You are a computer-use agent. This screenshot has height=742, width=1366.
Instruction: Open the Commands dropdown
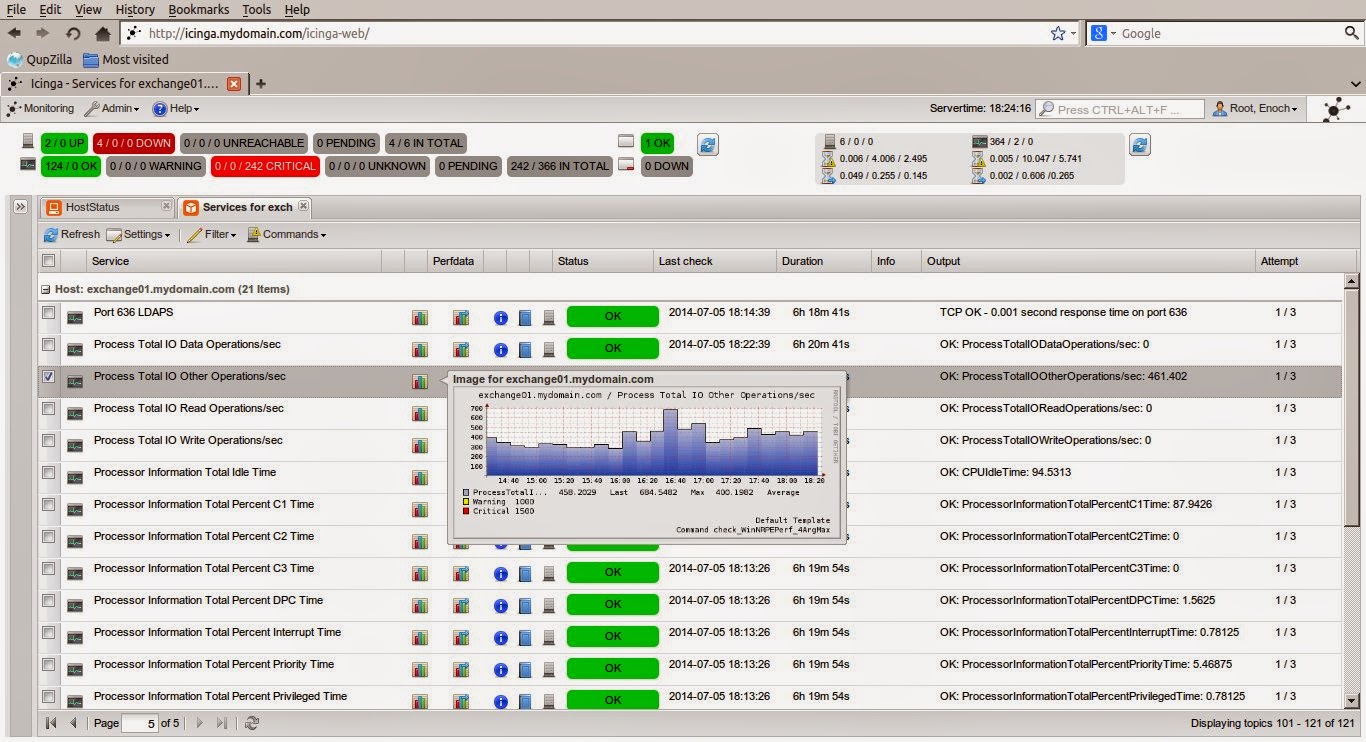(287, 235)
